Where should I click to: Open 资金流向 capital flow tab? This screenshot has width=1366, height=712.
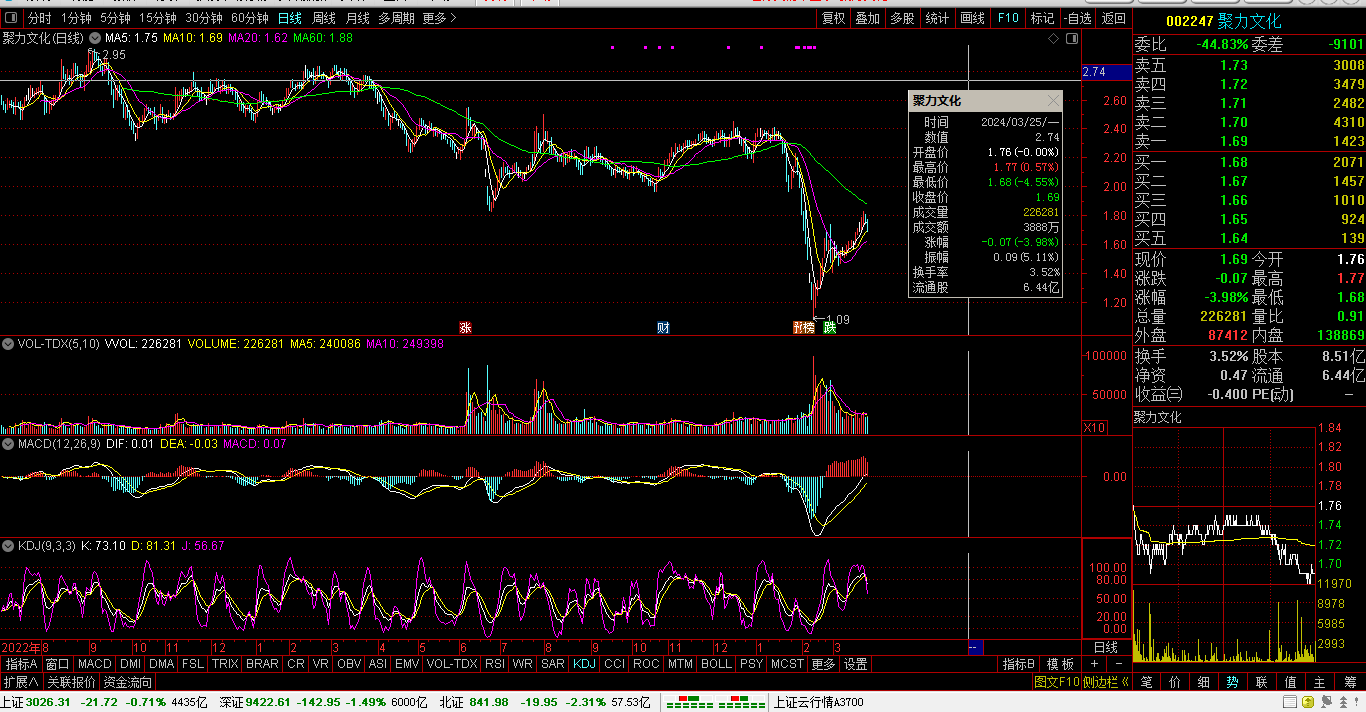[128, 682]
